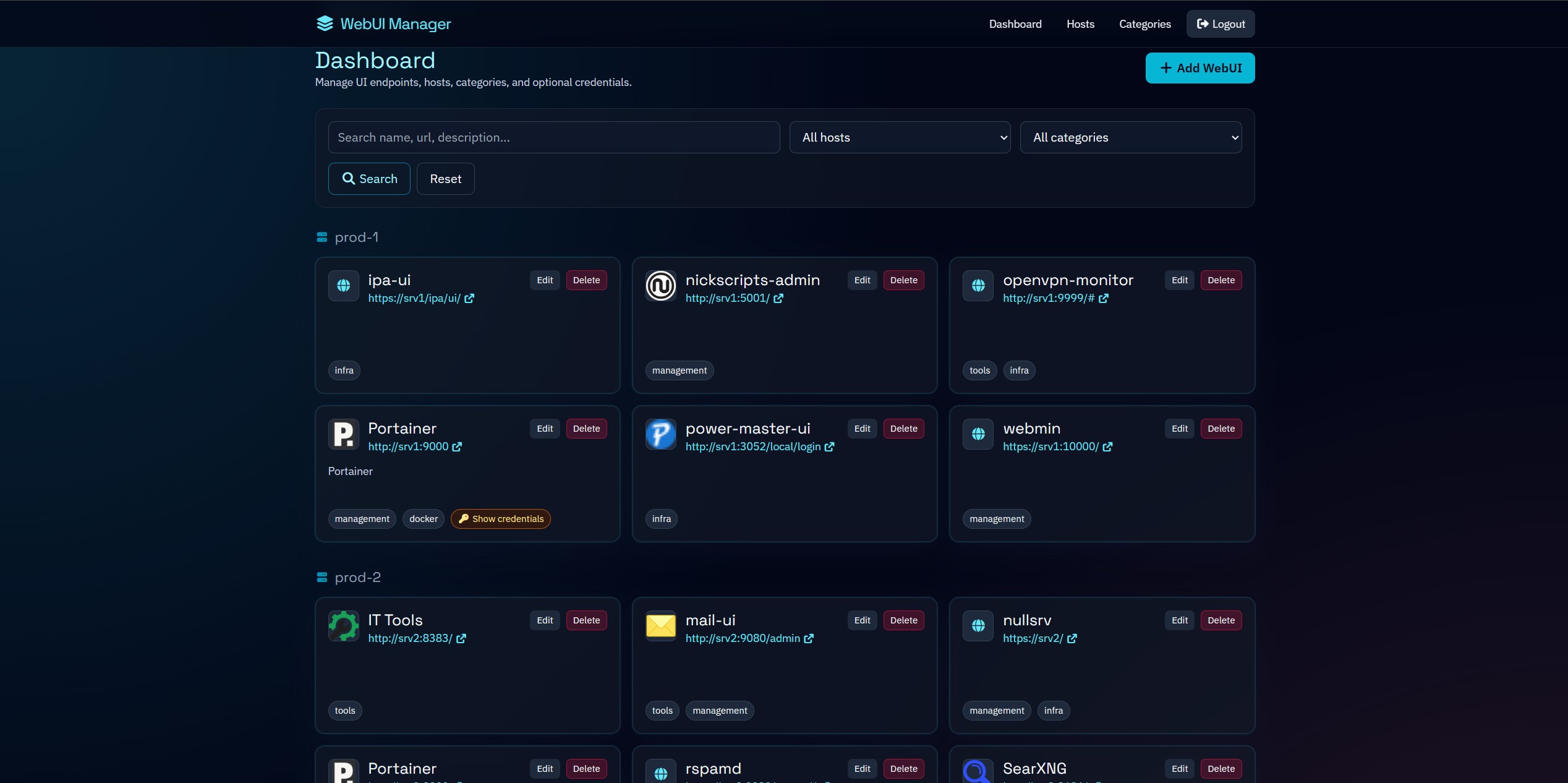Image resolution: width=1568 pixels, height=783 pixels.
Task: Click external-link icon next to https://srv2/
Action: 1072,639
